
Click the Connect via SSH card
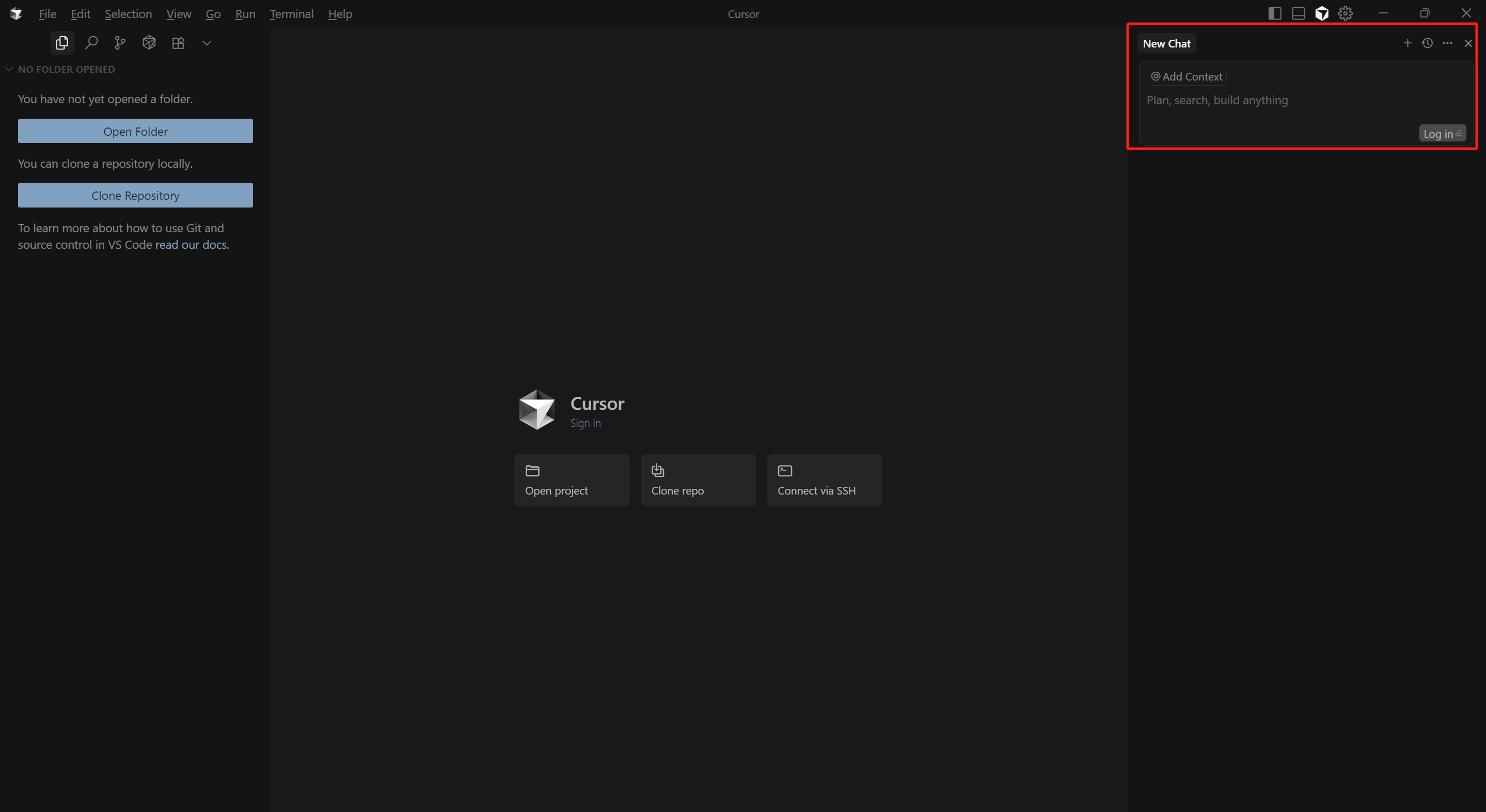pyautogui.click(x=824, y=480)
